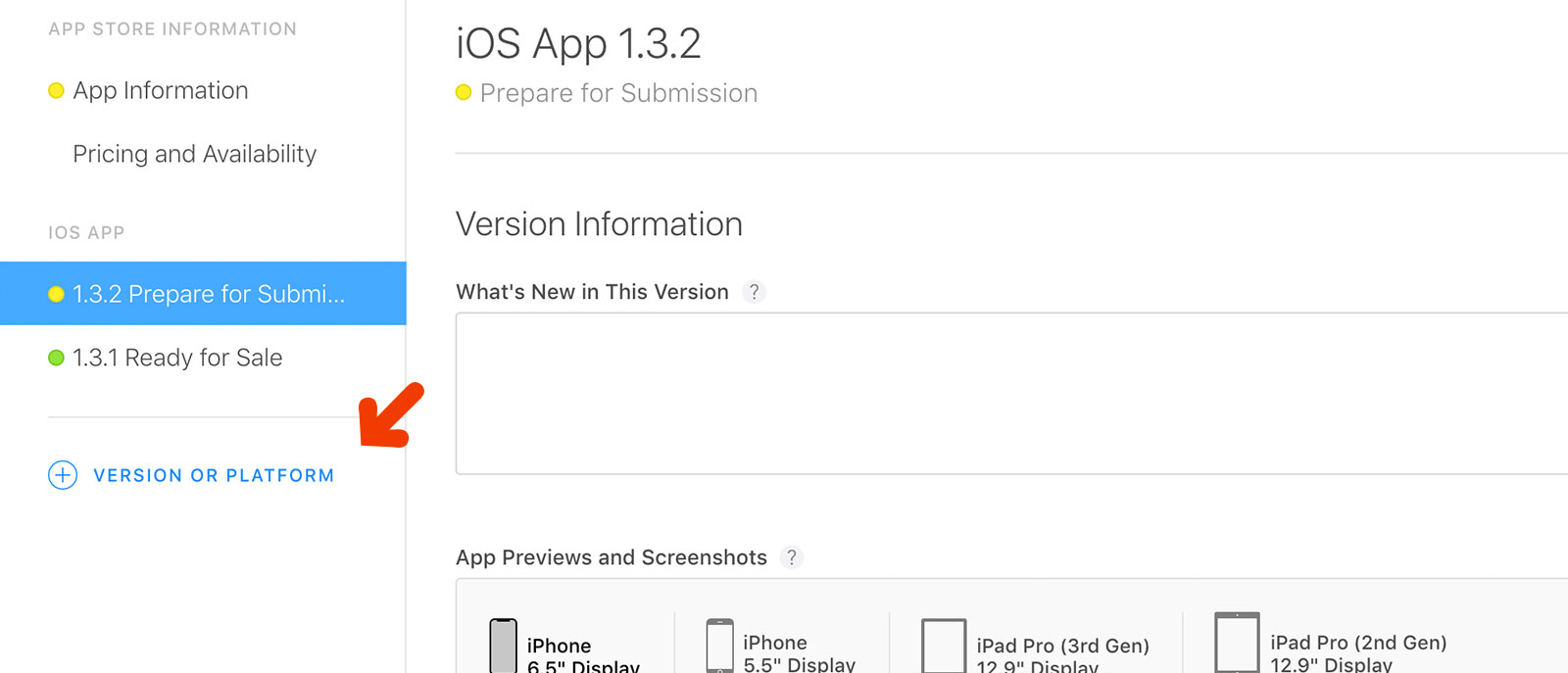This screenshot has height=673, width=1568.
Task: Open the version 1.3.1 Ready for Sale entry
Action: [x=176, y=357]
